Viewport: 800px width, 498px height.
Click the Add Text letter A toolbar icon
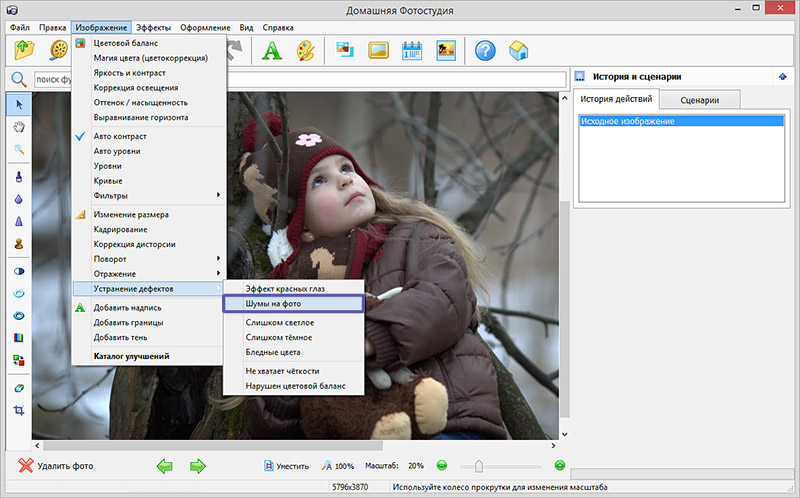point(272,50)
